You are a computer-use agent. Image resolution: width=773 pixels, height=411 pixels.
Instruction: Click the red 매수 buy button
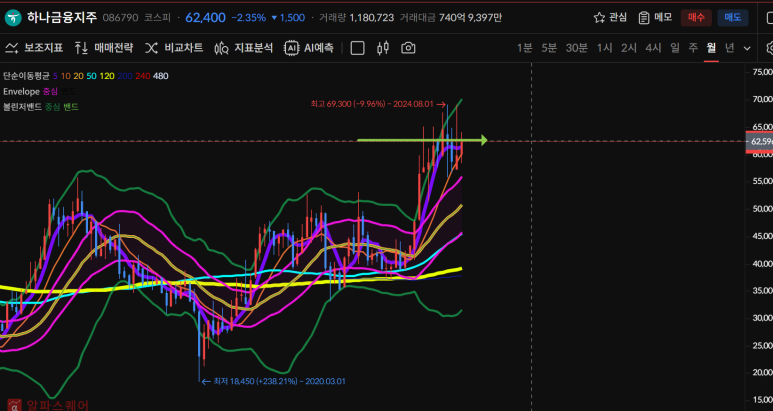coord(696,18)
